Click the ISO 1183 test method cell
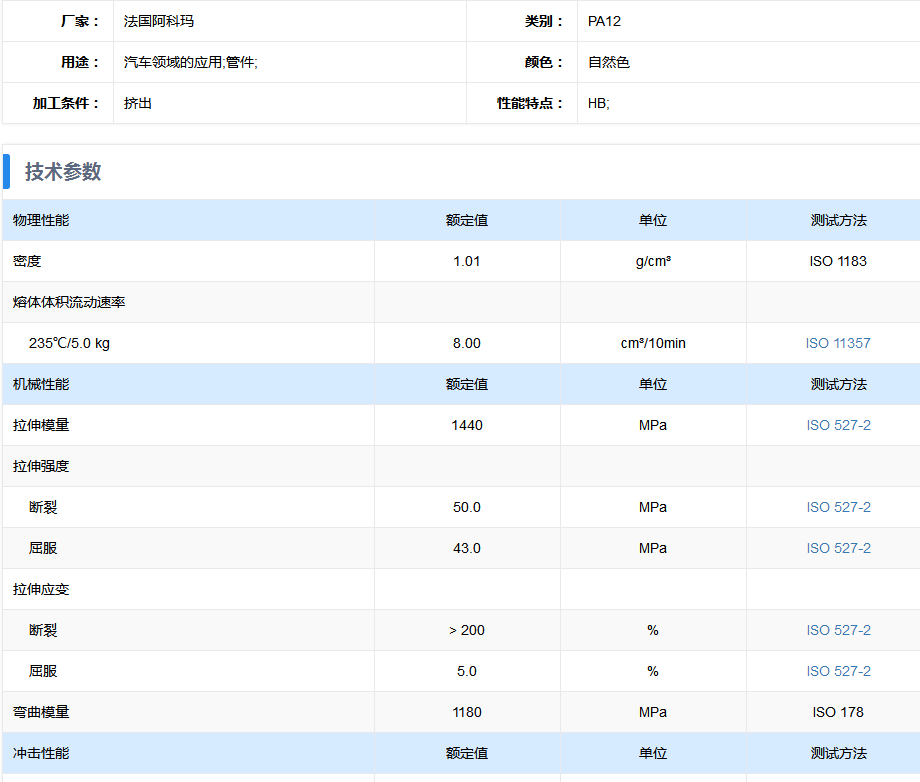 pyautogui.click(x=838, y=261)
